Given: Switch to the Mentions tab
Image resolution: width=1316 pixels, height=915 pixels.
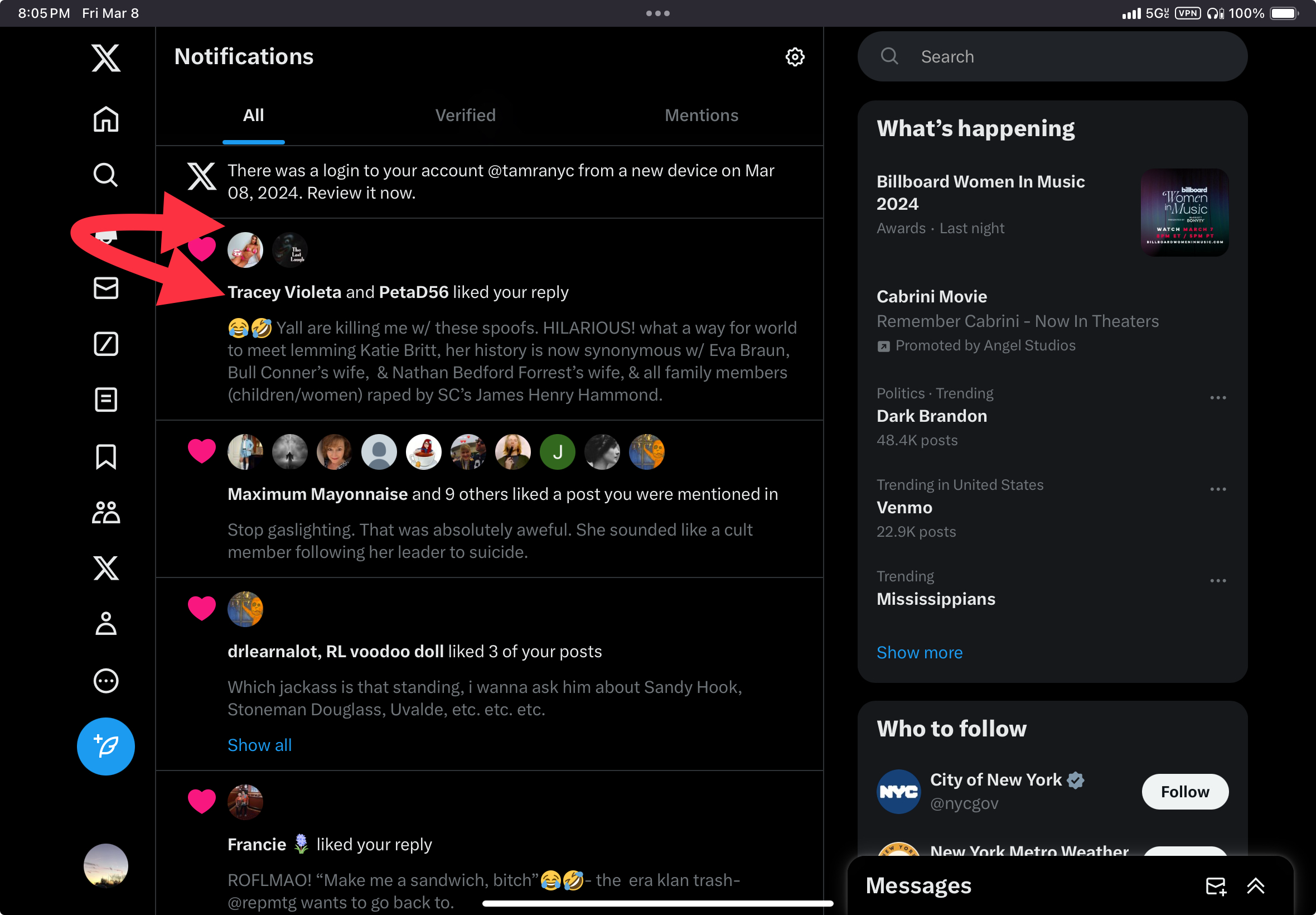Looking at the screenshot, I should pyautogui.click(x=701, y=115).
